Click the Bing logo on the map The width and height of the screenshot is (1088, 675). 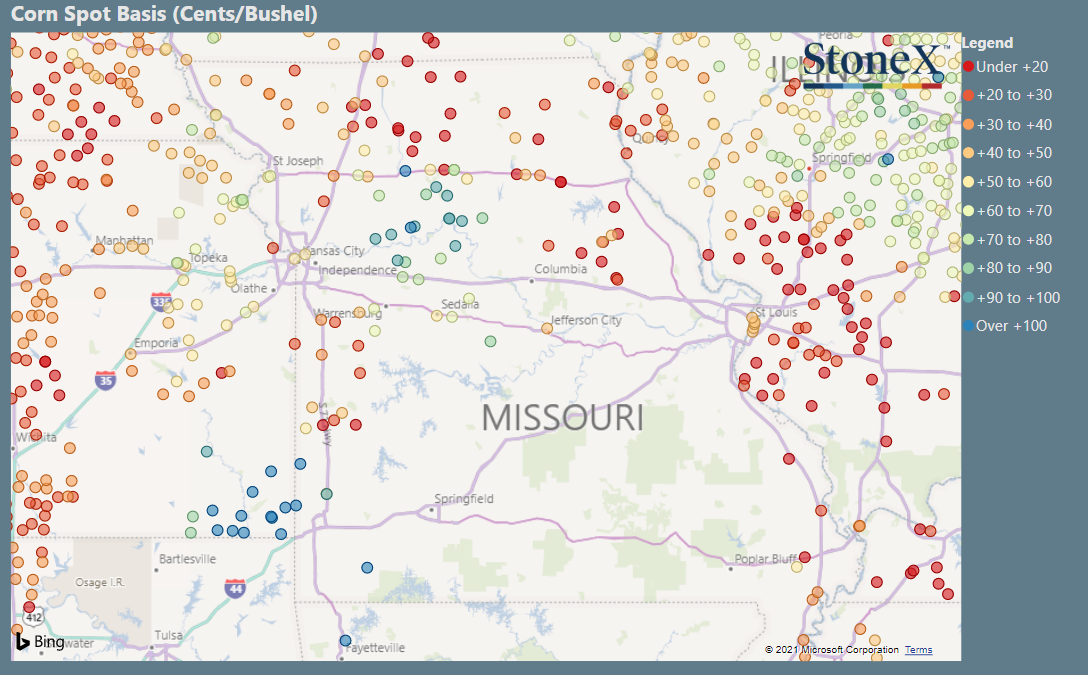(40, 642)
